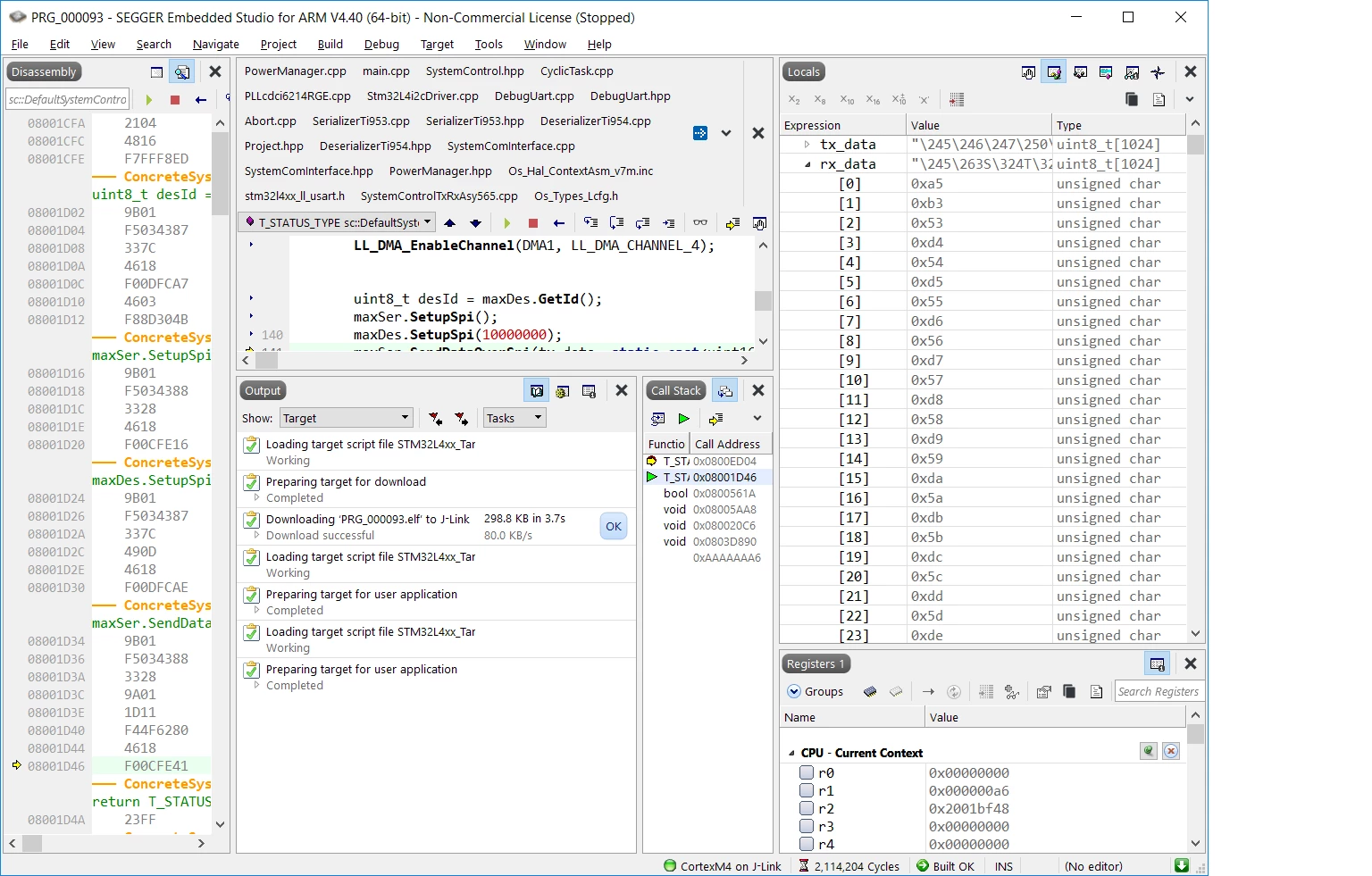
Task: Click the Call Stack panel title button
Action: click(675, 390)
